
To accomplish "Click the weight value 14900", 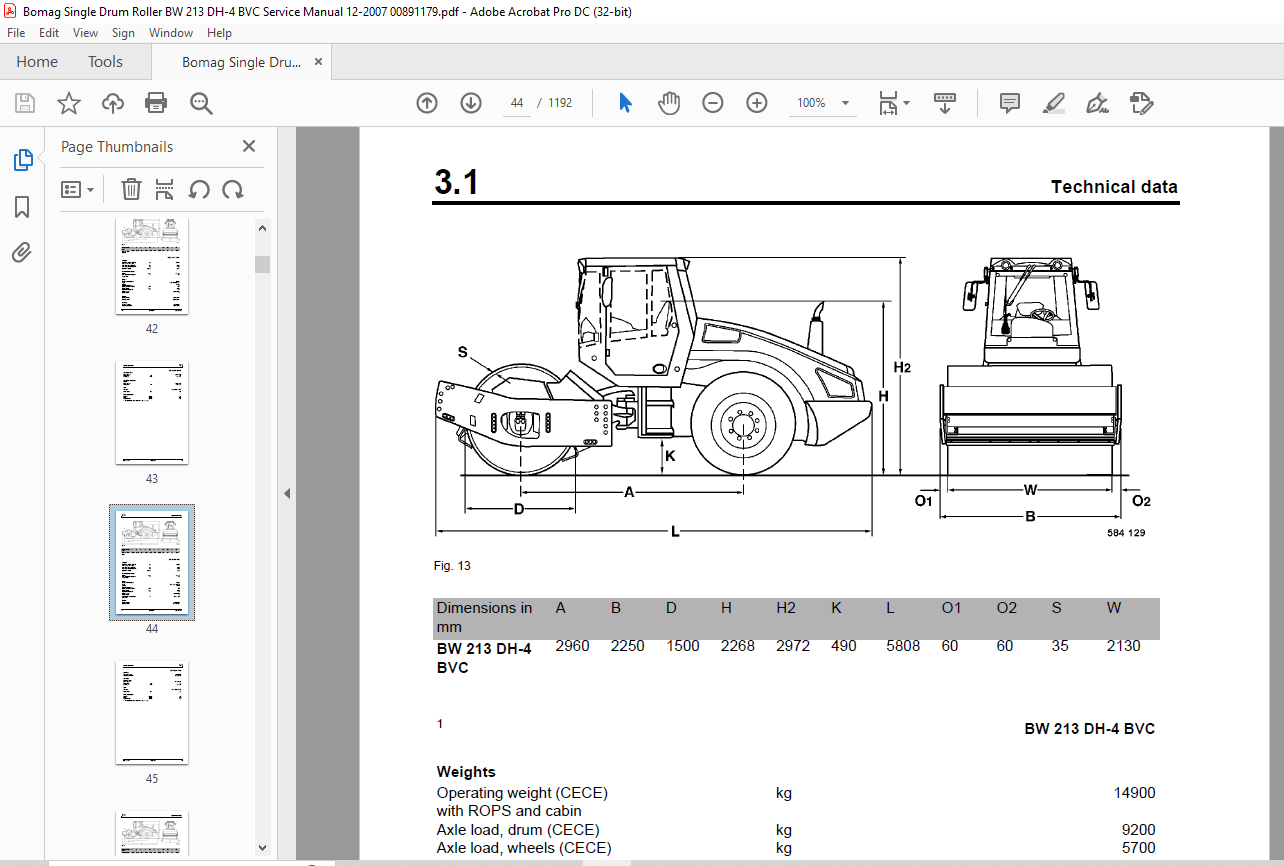I will [x=1134, y=793].
